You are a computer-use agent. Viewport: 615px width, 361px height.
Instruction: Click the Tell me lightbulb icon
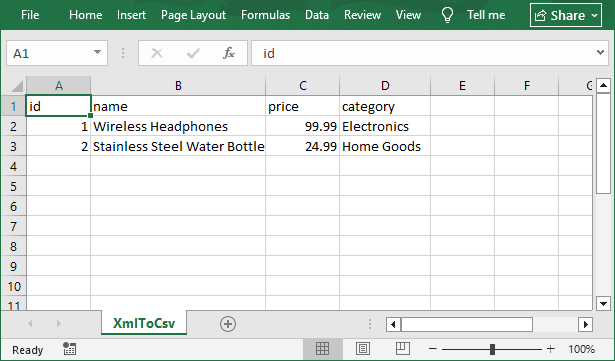pyautogui.click(x=447, y=15)
